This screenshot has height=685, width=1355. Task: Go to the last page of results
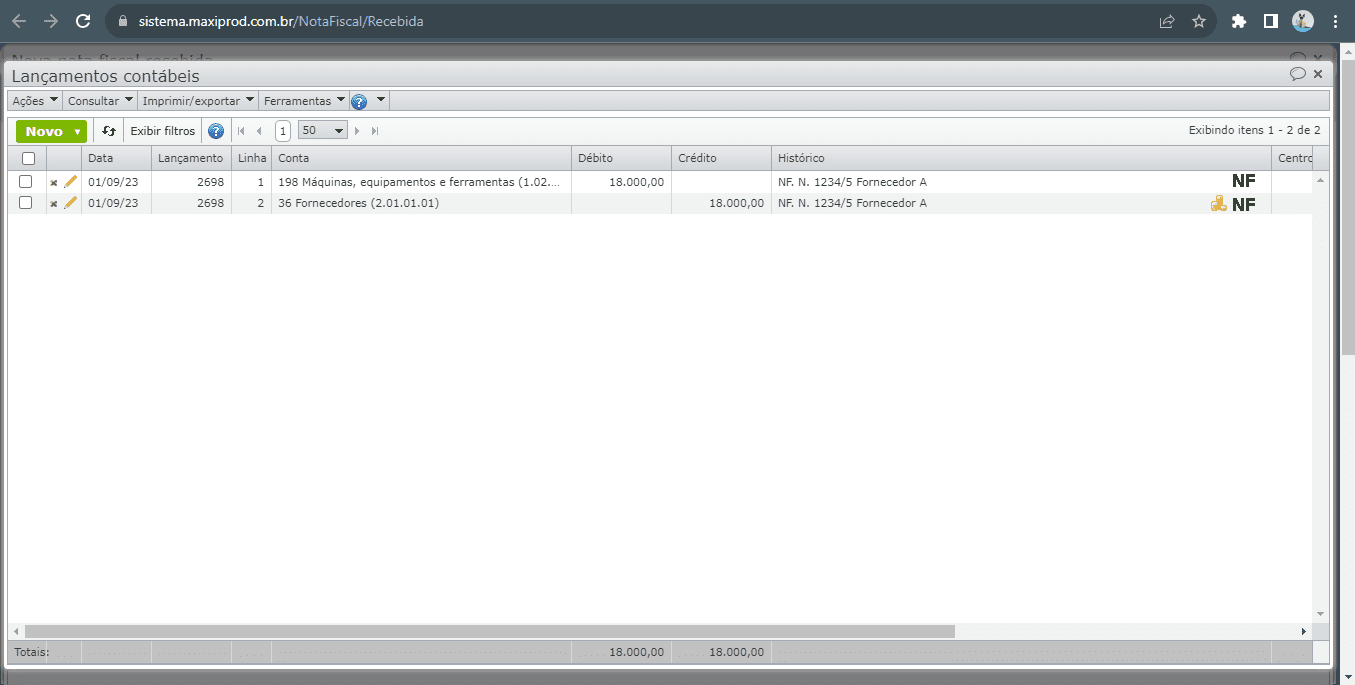coord(375,131)
